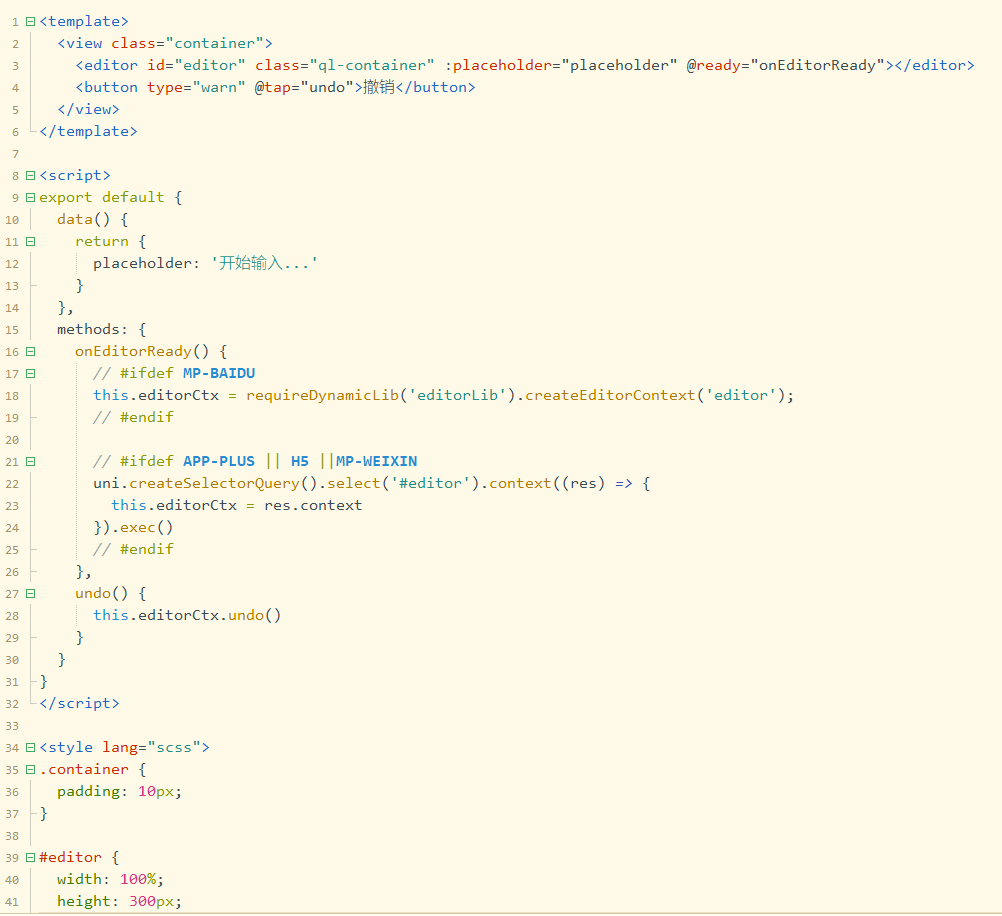Collapse the .container CSS rule
This screenshot has width=1002, height=916.
pyautogui.click(x=30, y=769)
